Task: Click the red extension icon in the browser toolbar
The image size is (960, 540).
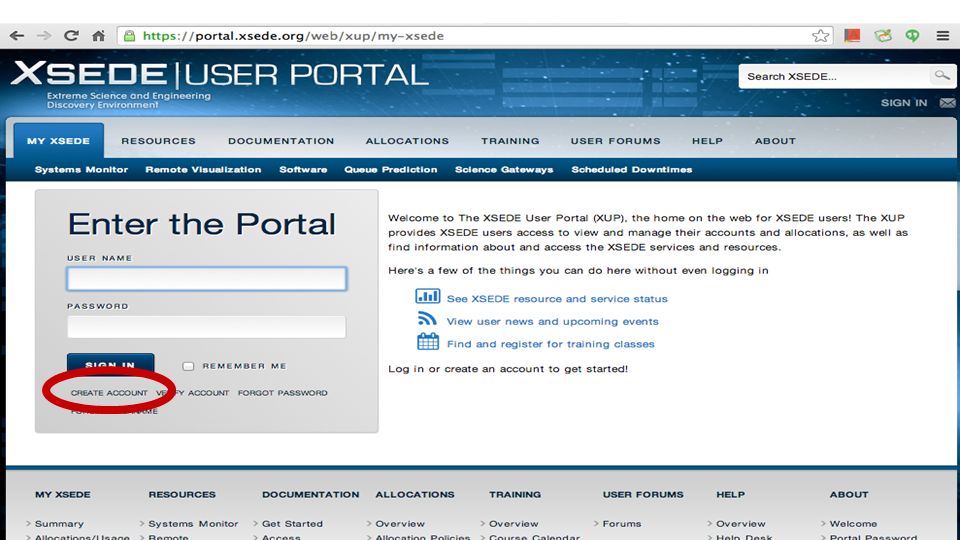Action: [852, 36]
